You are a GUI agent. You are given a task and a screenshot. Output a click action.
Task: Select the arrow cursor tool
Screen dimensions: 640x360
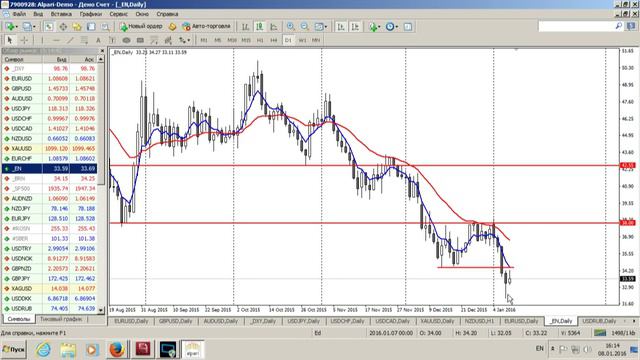click(x=10, y=40)
